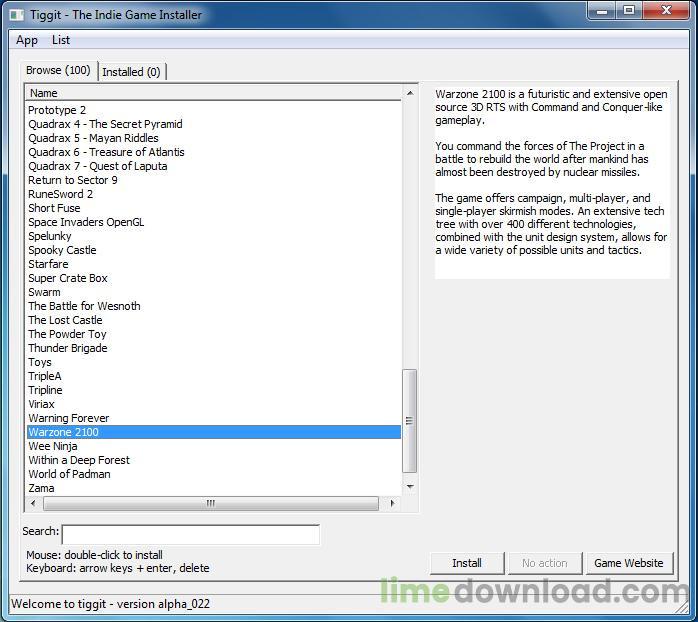Select The Battle for Wesnoth
698x622 pixels.
coord(214,306)
